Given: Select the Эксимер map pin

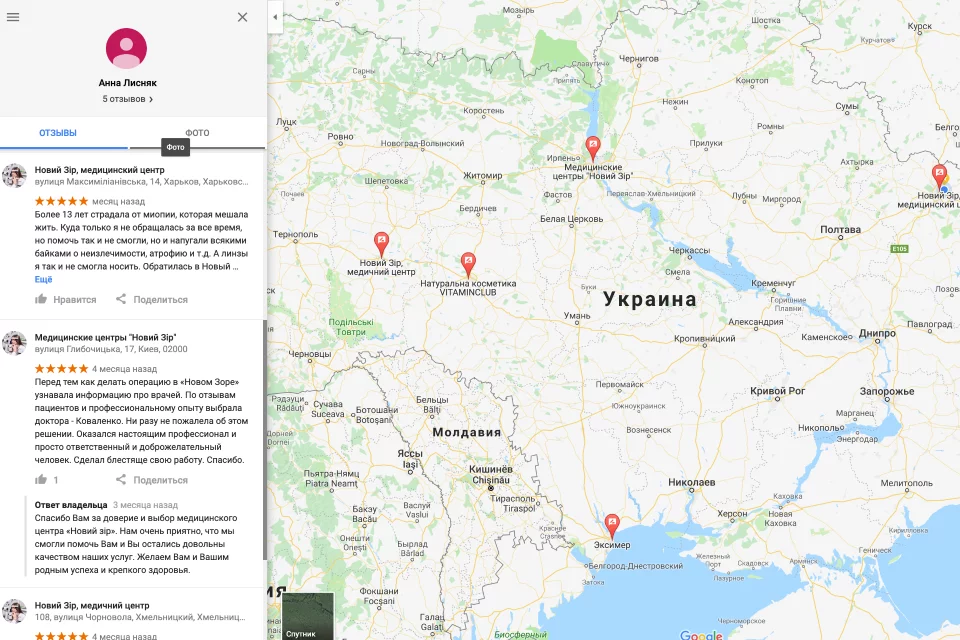Looking at the screenshot, I should tap(612, 527).
